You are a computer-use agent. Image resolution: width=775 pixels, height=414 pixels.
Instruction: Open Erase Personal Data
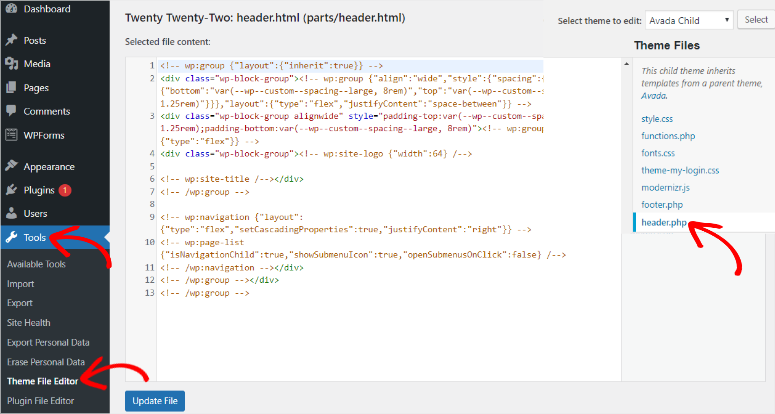[x=45, y=362]
